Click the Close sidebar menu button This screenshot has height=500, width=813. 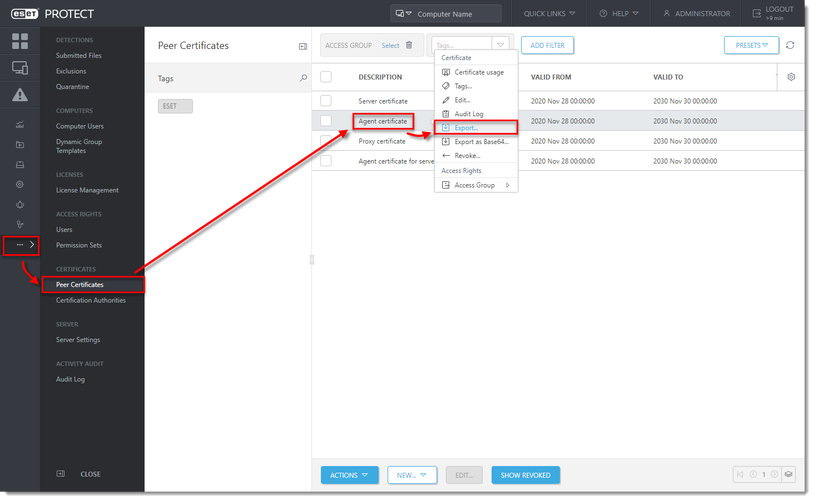click(x=90, y=474)
